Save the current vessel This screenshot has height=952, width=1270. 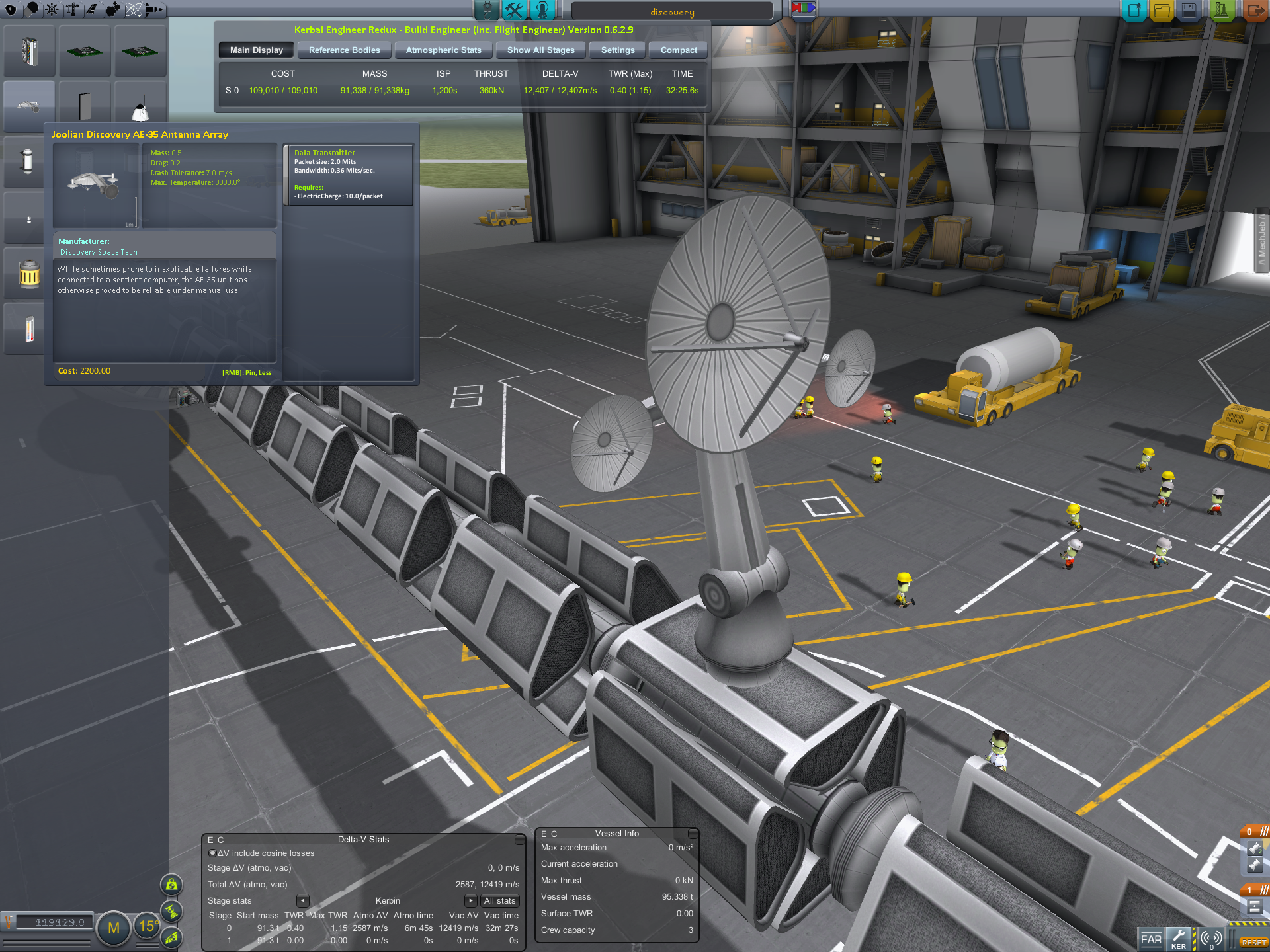pos(1189,10)
